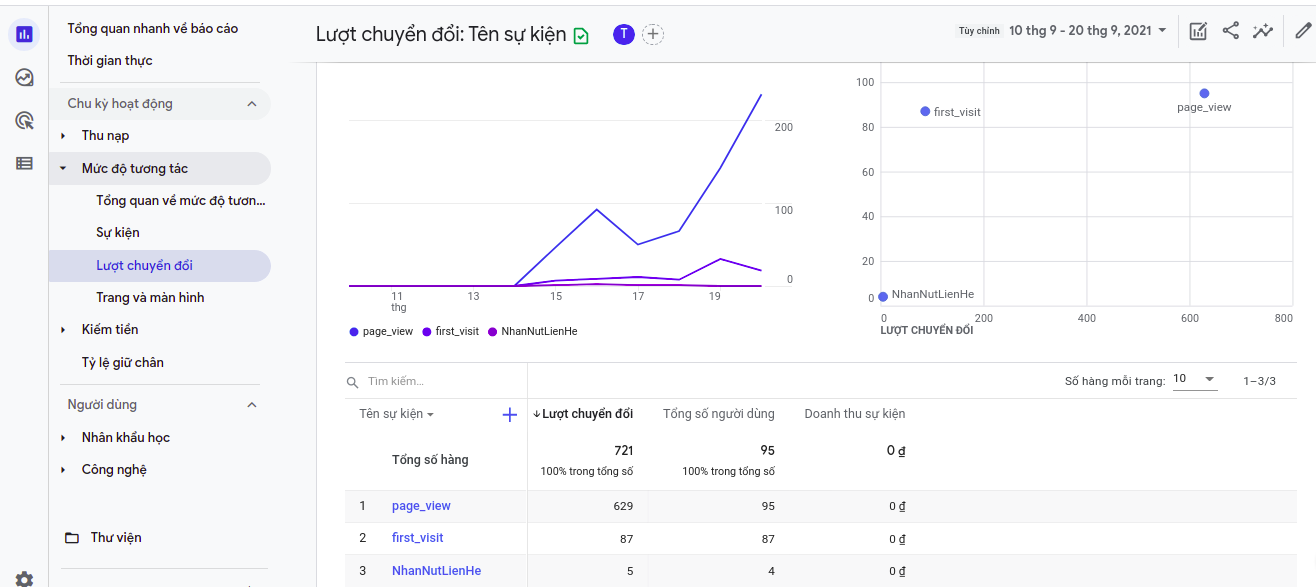Click the page_view event link in table

tap(421, 506)
